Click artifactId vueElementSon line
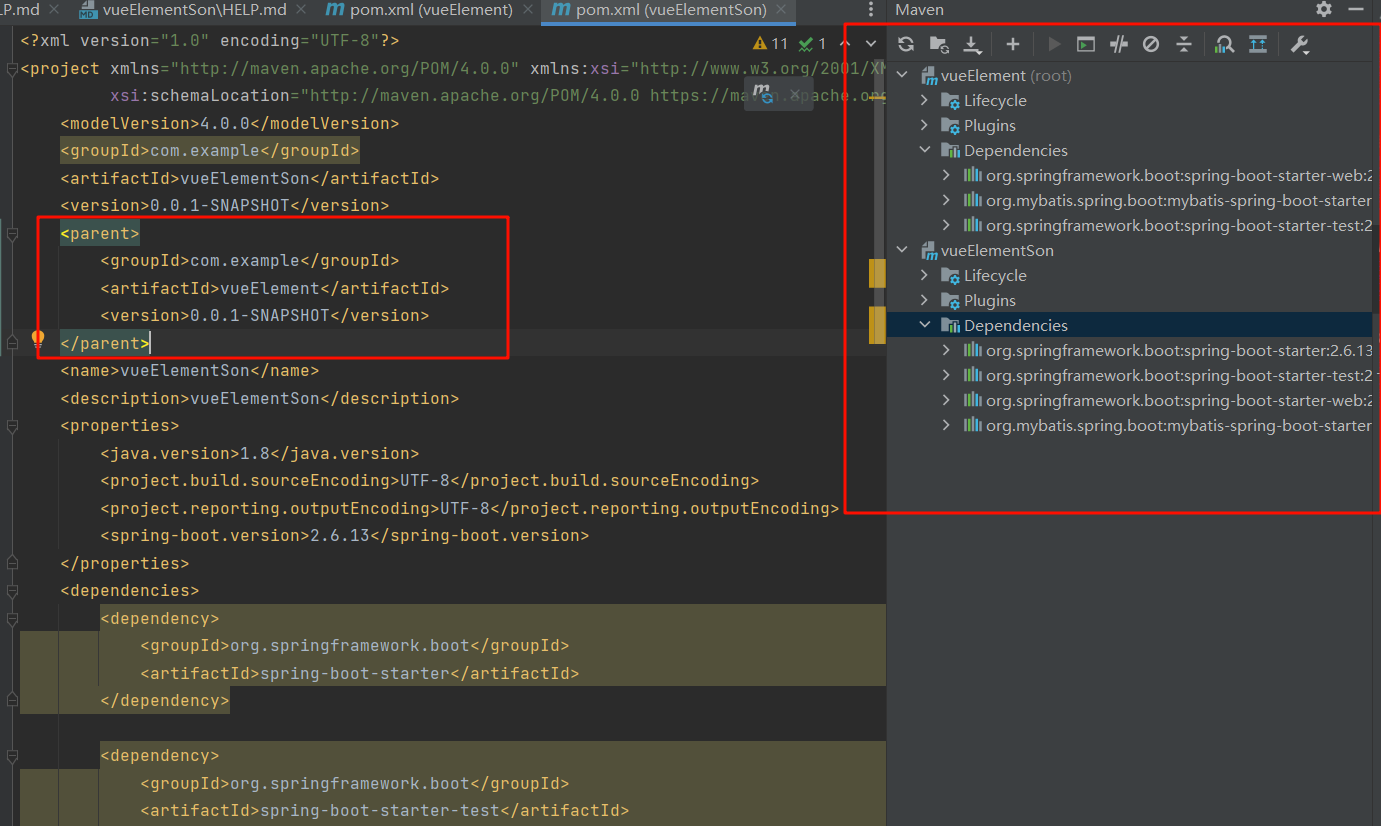The height and width of the screenshot is (826, 1381). (x=250, y=178)
